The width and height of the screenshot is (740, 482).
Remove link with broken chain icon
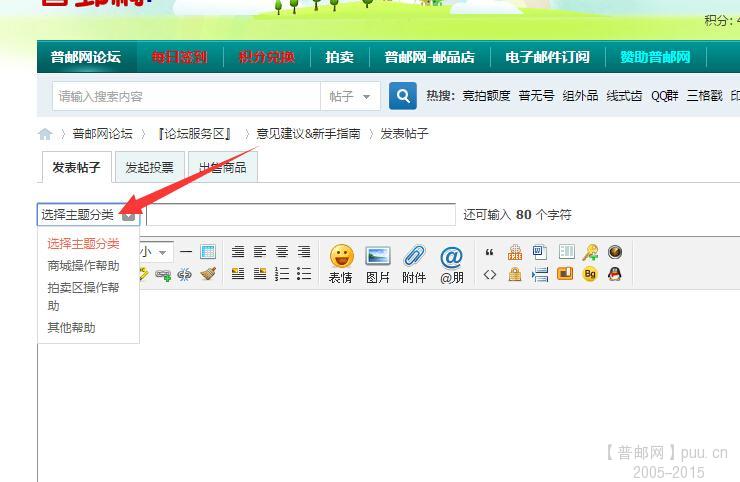[x=185, y=274]
